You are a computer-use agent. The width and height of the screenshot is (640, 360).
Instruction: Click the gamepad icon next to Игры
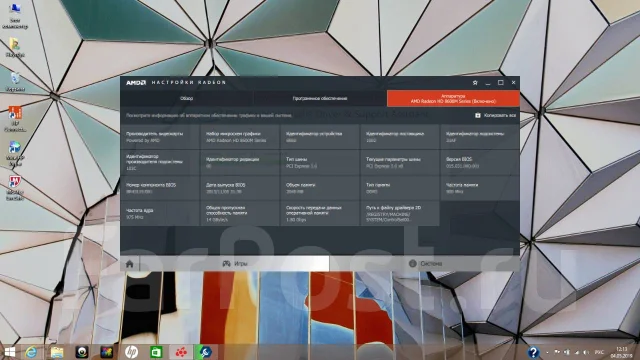226,264
